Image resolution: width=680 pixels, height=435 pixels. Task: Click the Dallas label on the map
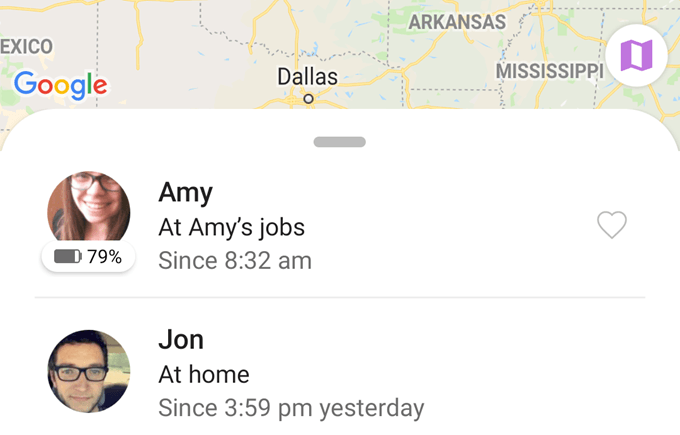[x=307, y=77]
